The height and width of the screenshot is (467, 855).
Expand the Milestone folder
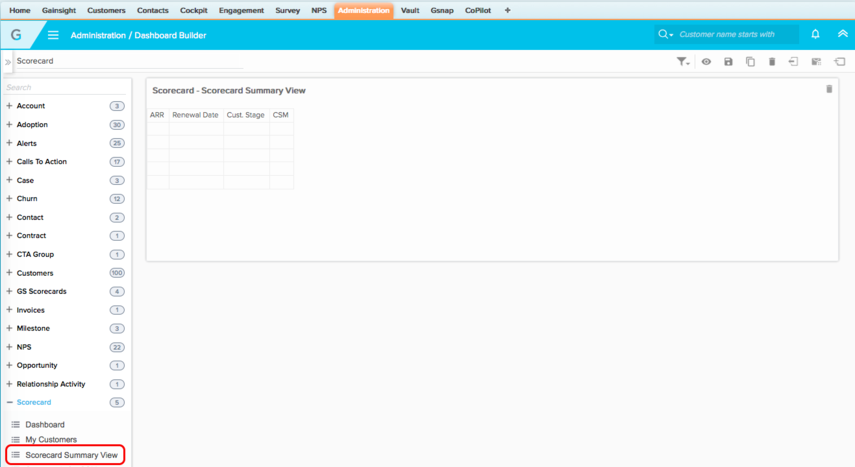pos(9,328)
